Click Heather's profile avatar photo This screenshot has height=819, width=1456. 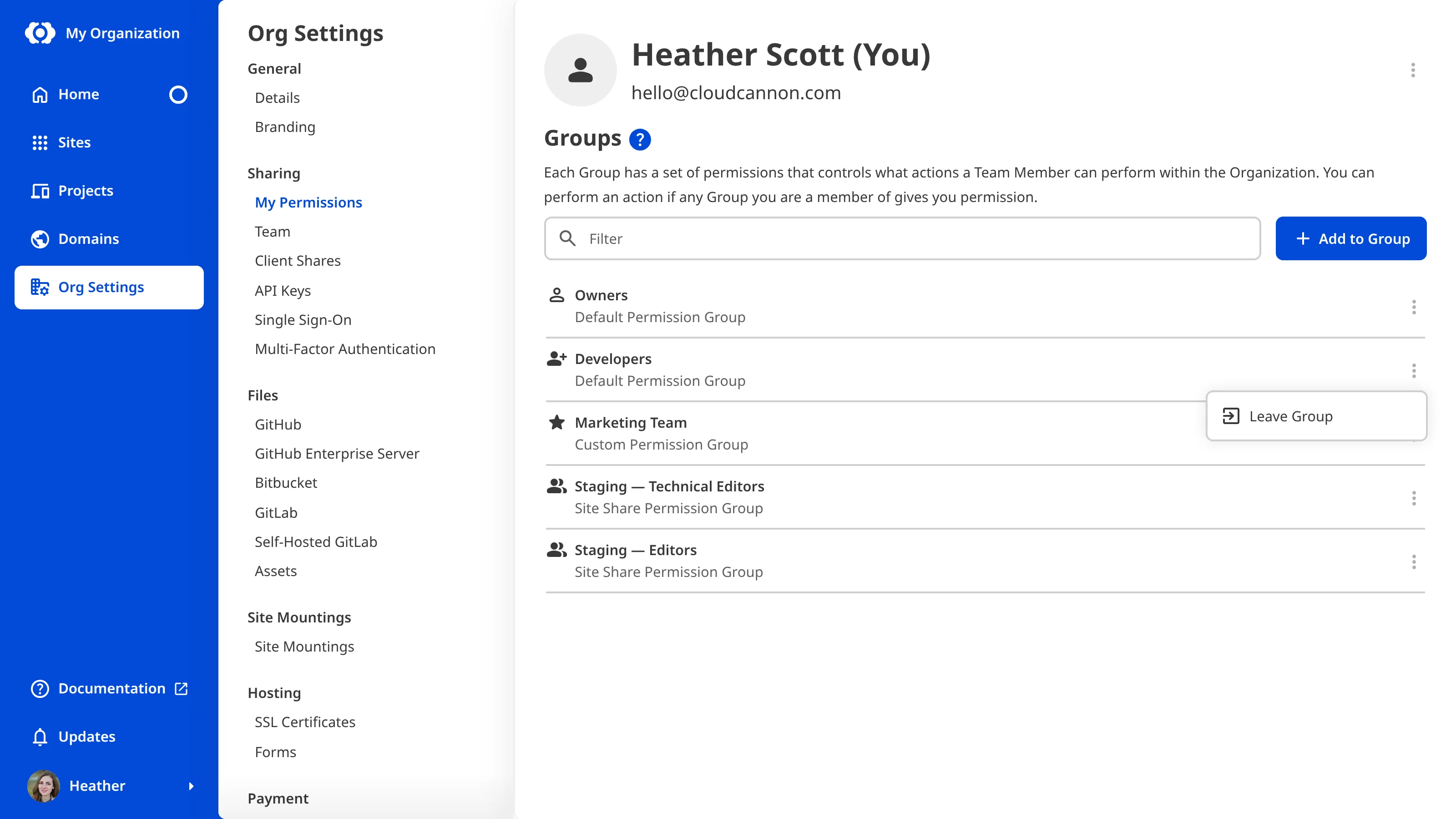[44, 786]
